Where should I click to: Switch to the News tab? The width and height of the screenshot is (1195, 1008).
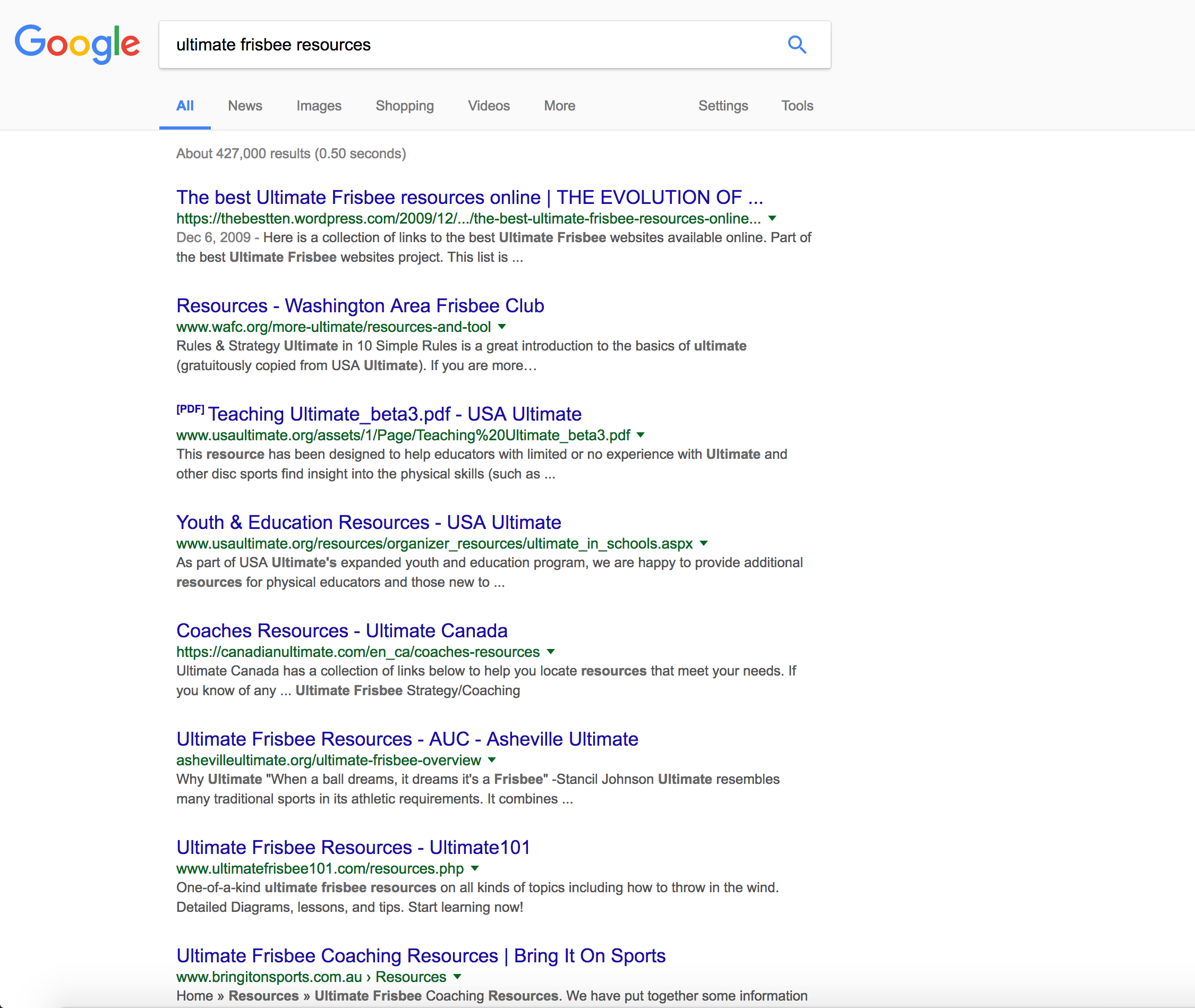[245, 106]
